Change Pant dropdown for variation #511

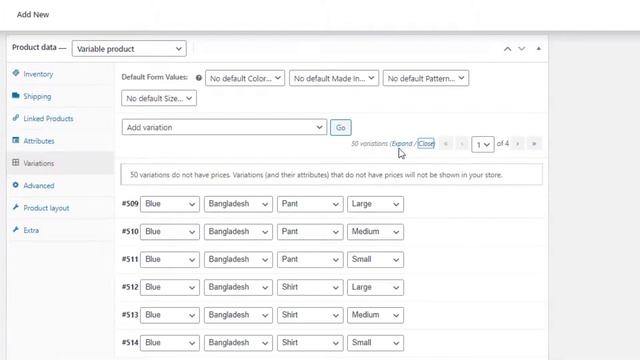[310, 259]
